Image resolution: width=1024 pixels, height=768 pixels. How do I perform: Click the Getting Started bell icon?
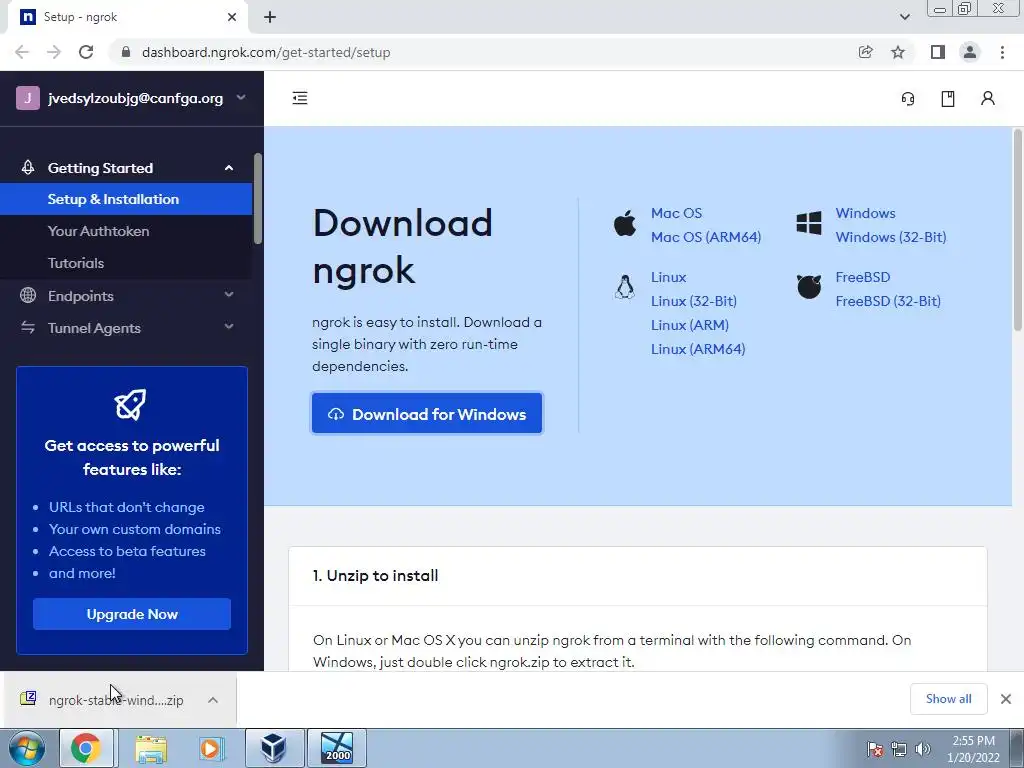[27, 168]
